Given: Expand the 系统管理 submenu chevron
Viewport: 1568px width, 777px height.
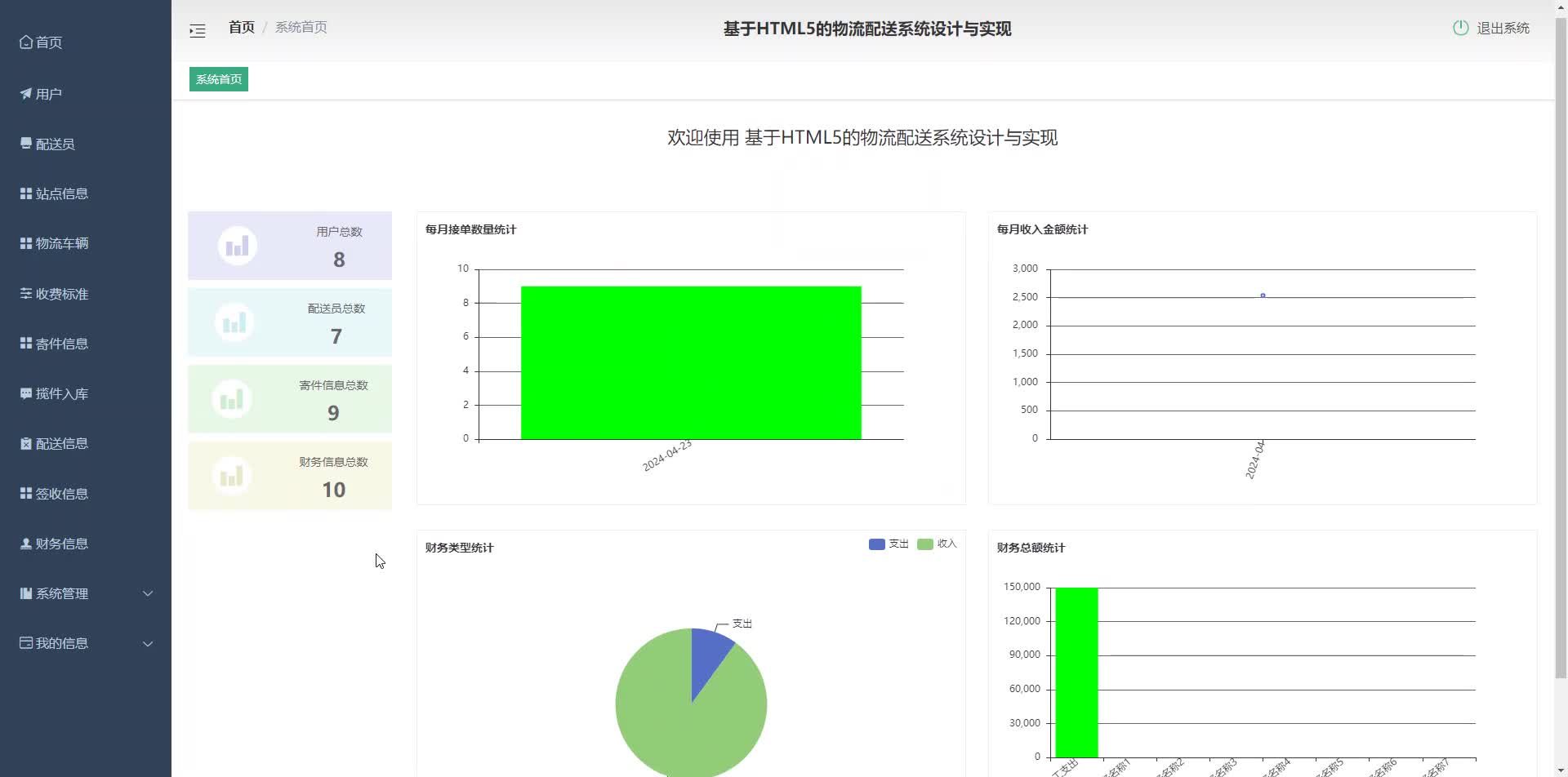Looking at the screenshot, I should click(148, 593).
